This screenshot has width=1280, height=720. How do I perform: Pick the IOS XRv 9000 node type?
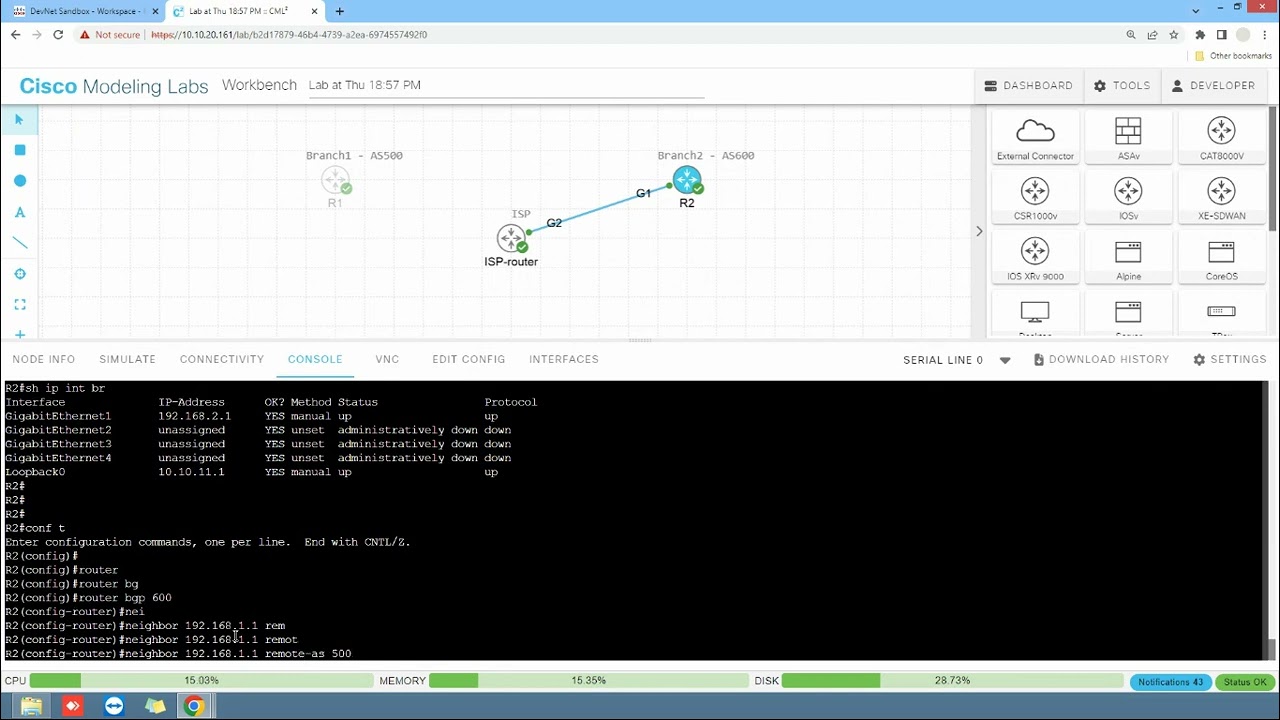click(1035, 259)
